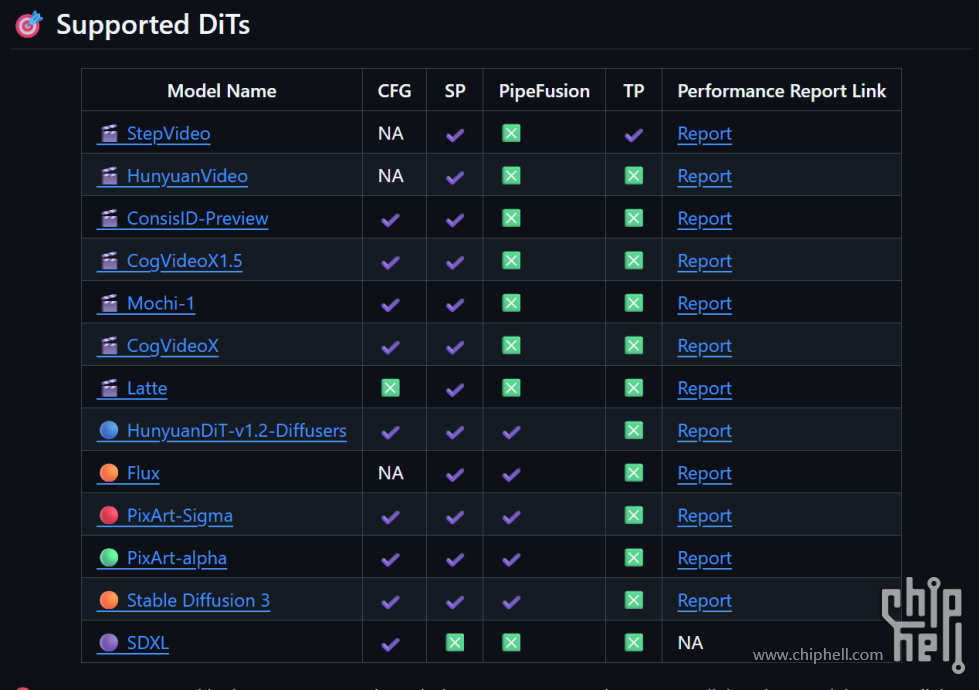979x690 pixels.
Task: Open the CogVideoX row's performance Report
Action: click(x=704, y=346)
